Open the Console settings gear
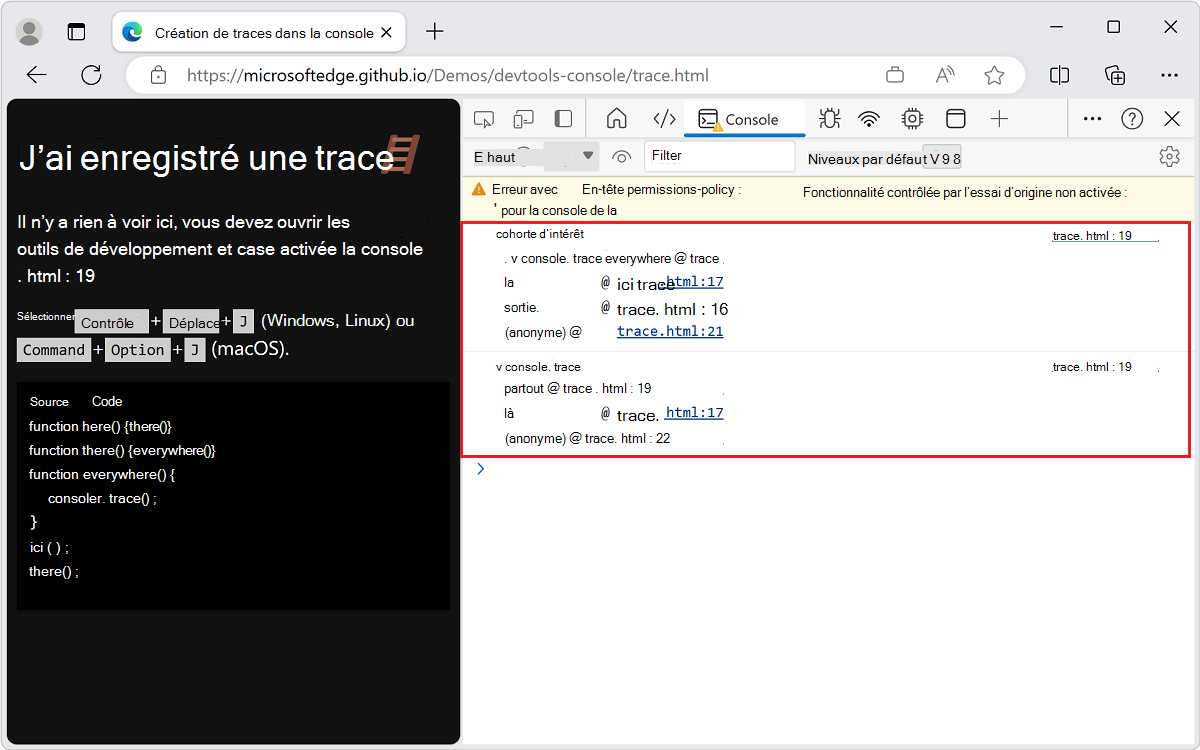Screen dimensions: 1200x750 [x=1169, y=156]
